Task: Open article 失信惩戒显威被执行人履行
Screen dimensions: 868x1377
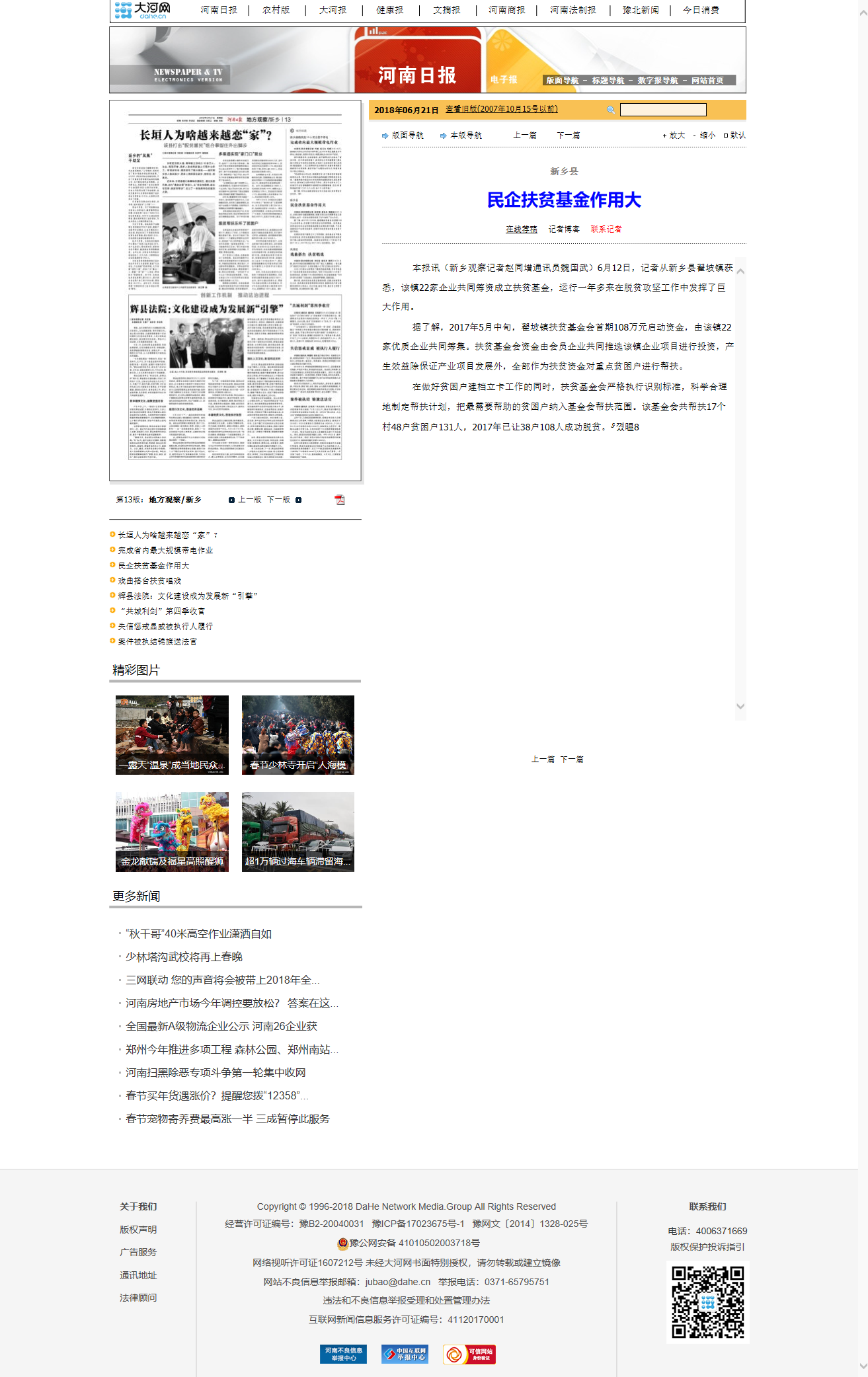Action: pos(165,627)
